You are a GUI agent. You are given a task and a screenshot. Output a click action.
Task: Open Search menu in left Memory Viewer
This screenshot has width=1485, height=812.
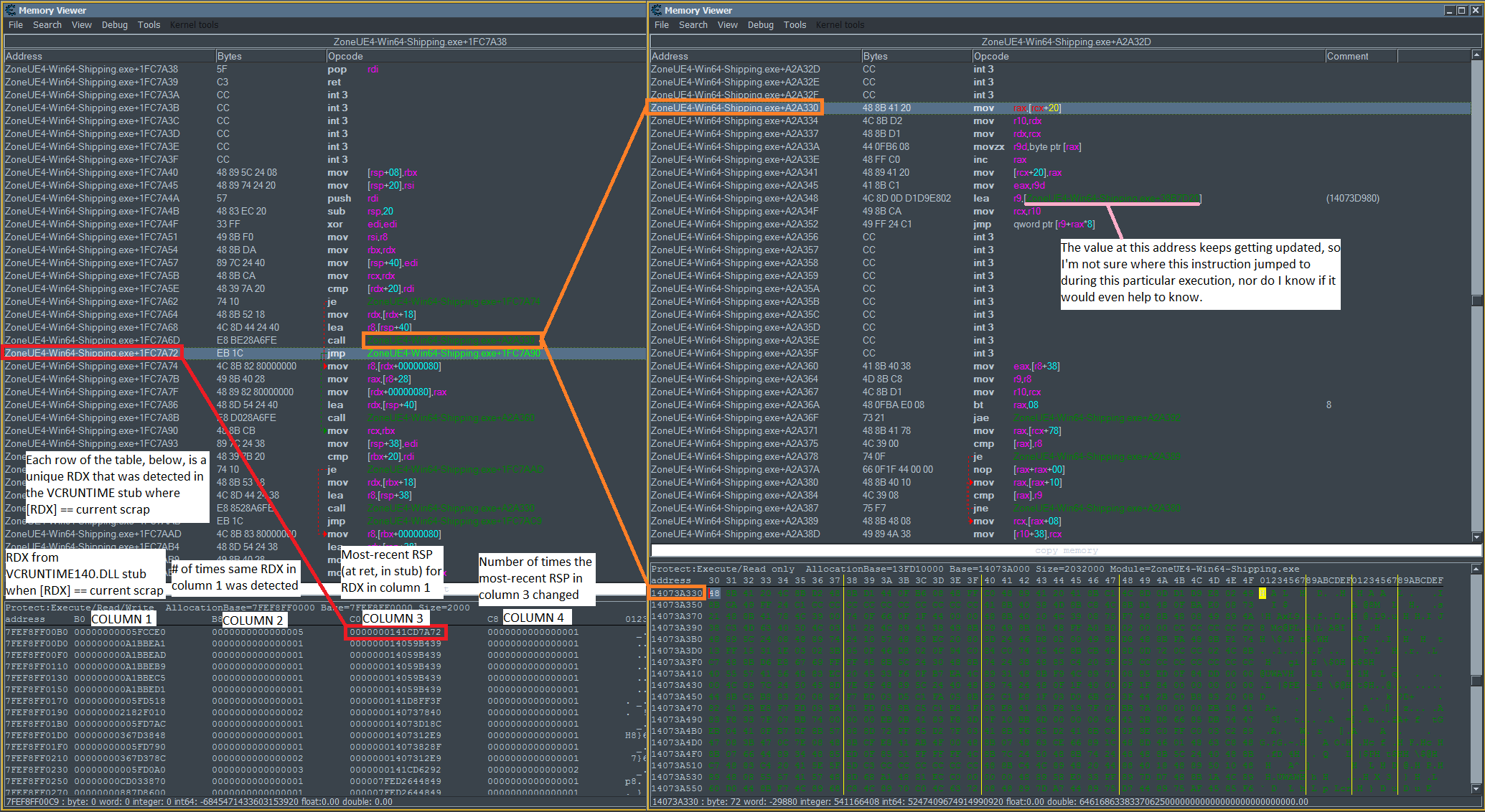(47, 24)
